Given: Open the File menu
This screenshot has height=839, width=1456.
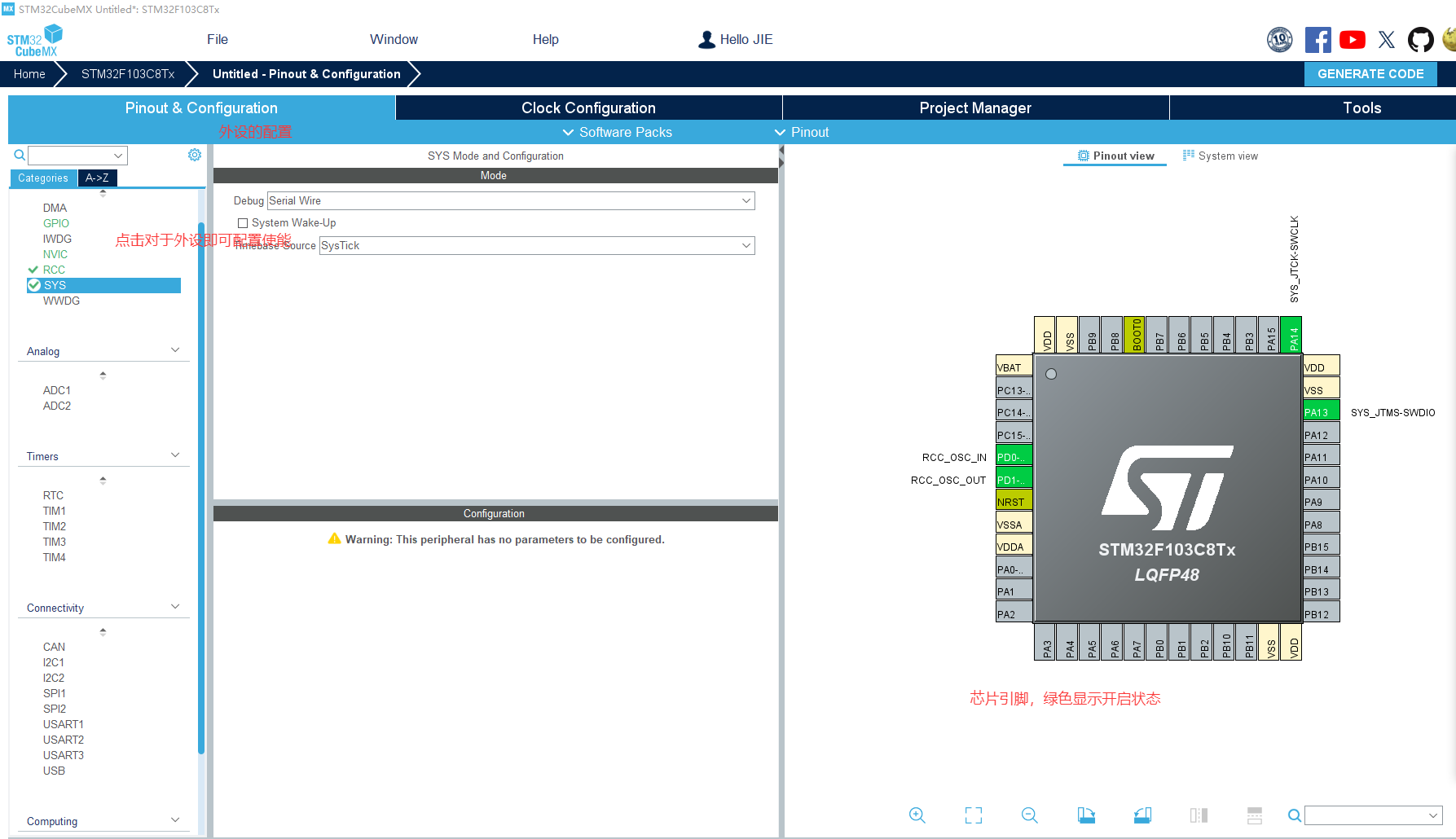Looking at the screenshot, I should [218, 39].
